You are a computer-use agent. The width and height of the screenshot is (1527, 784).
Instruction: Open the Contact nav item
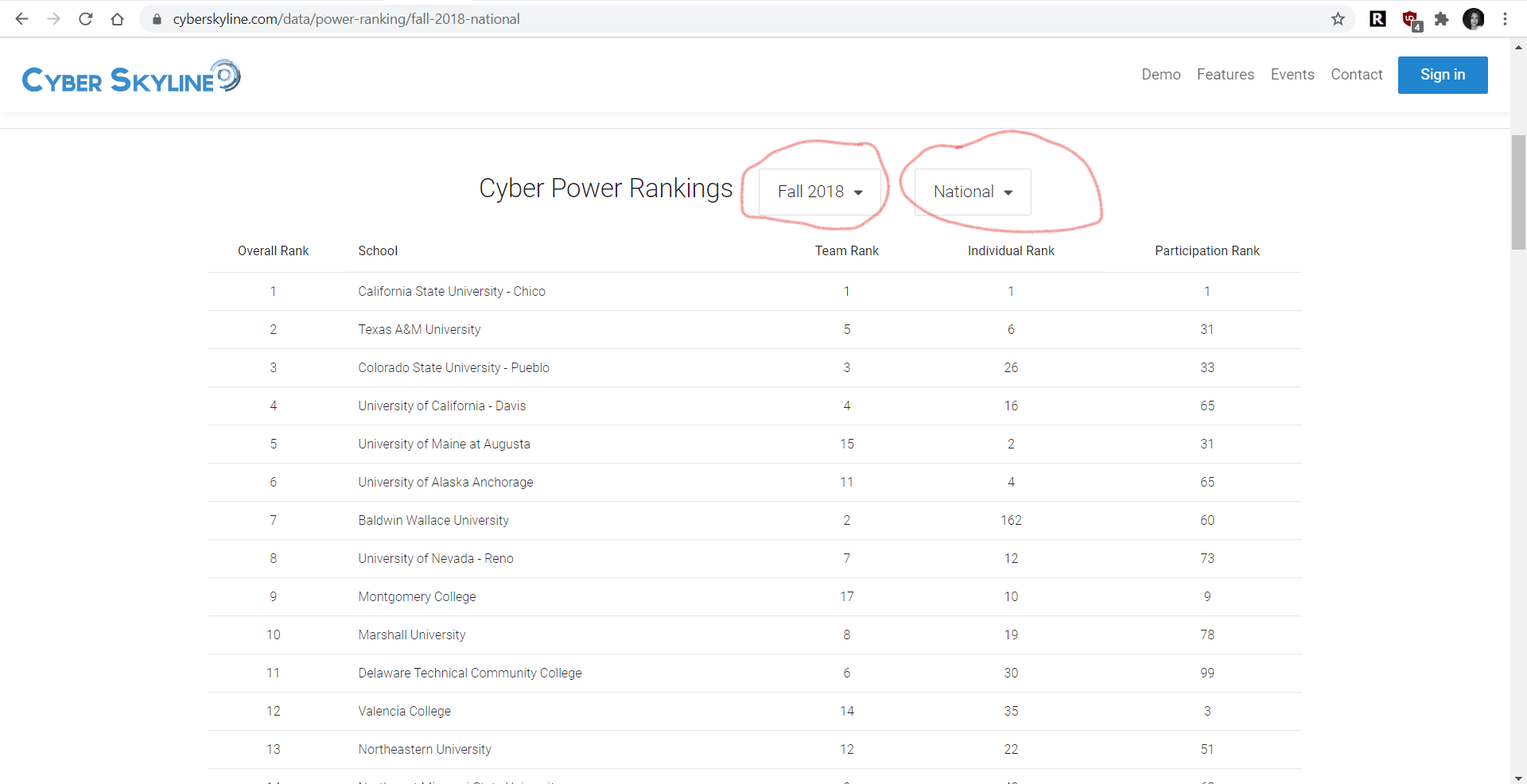[x=1357, y=74]
